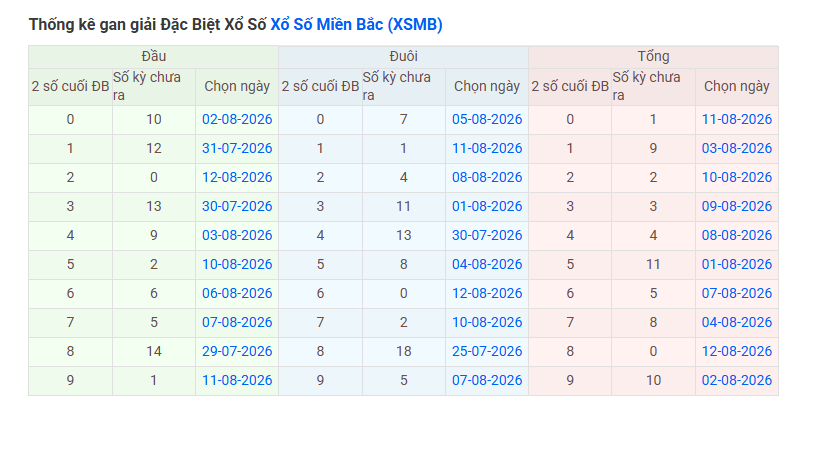Image resolution: width=818 pixels, height=471 pixels.
Task: Open the 31-07-2026 date link
Action: click(237, 148)
